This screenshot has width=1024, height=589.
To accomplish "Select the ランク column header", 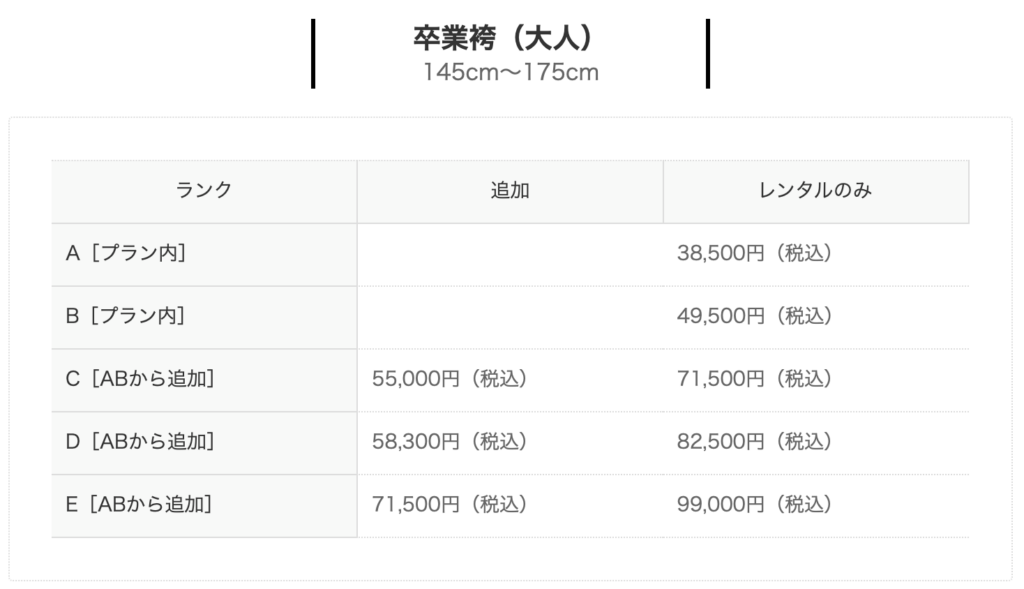I will [204, 191].
